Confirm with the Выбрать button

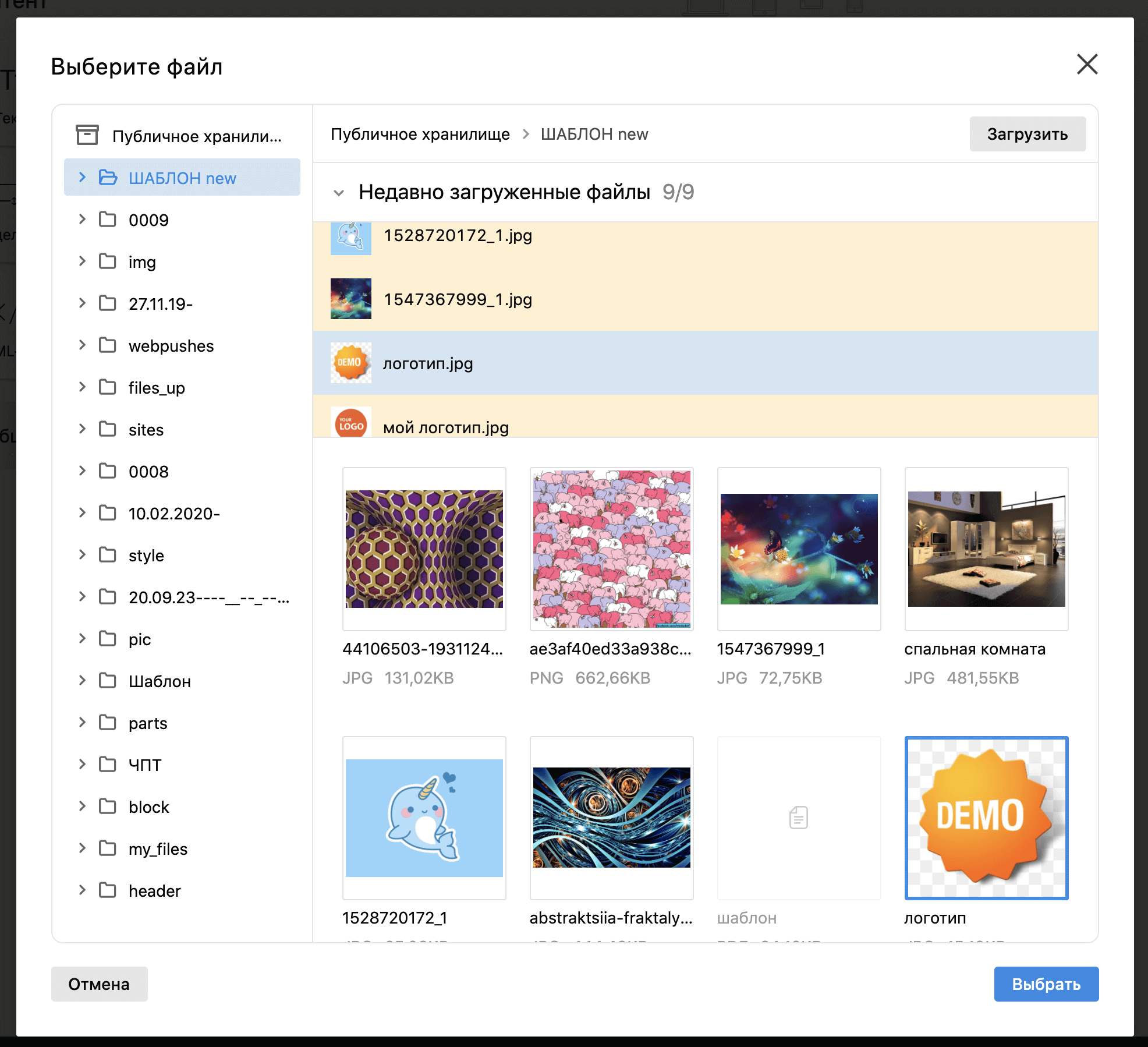point(1046,984)
